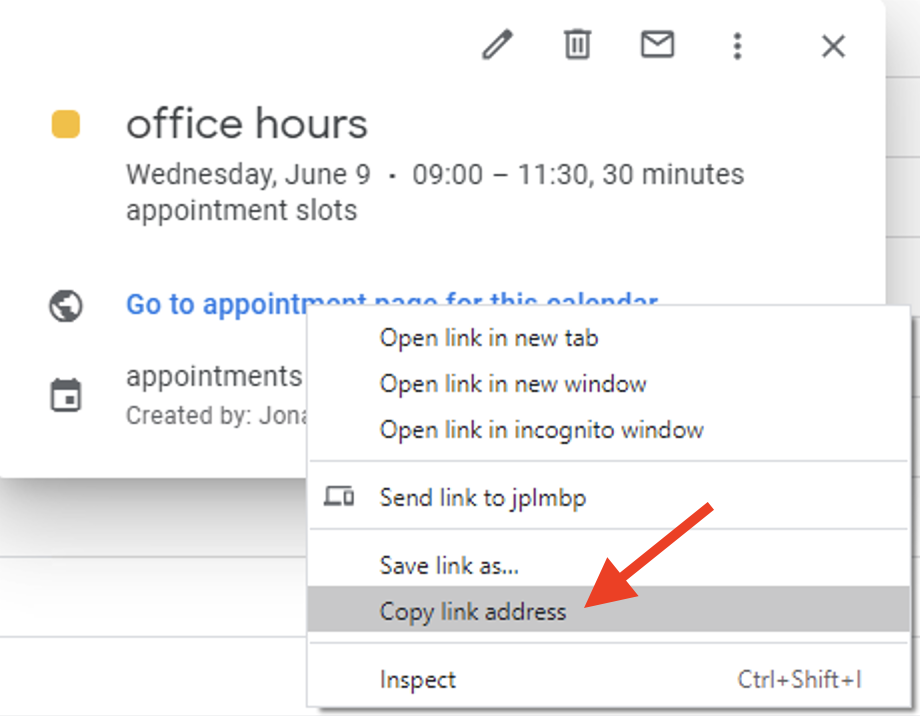Viewport: 920px width, 716px height.
Task: Click the "office hours" event title
Action: 247,124
